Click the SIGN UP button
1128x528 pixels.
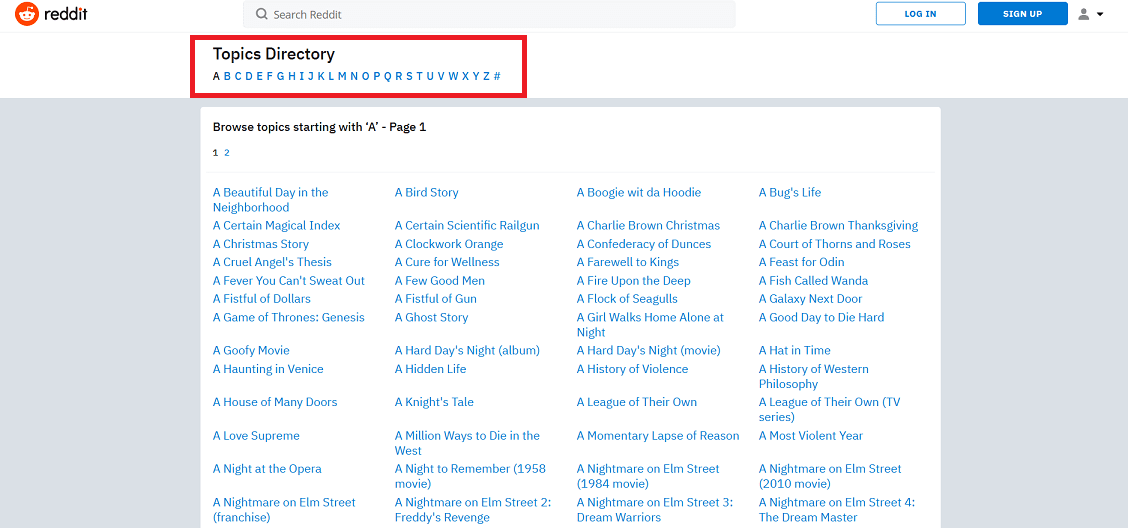pos(1022,14)
